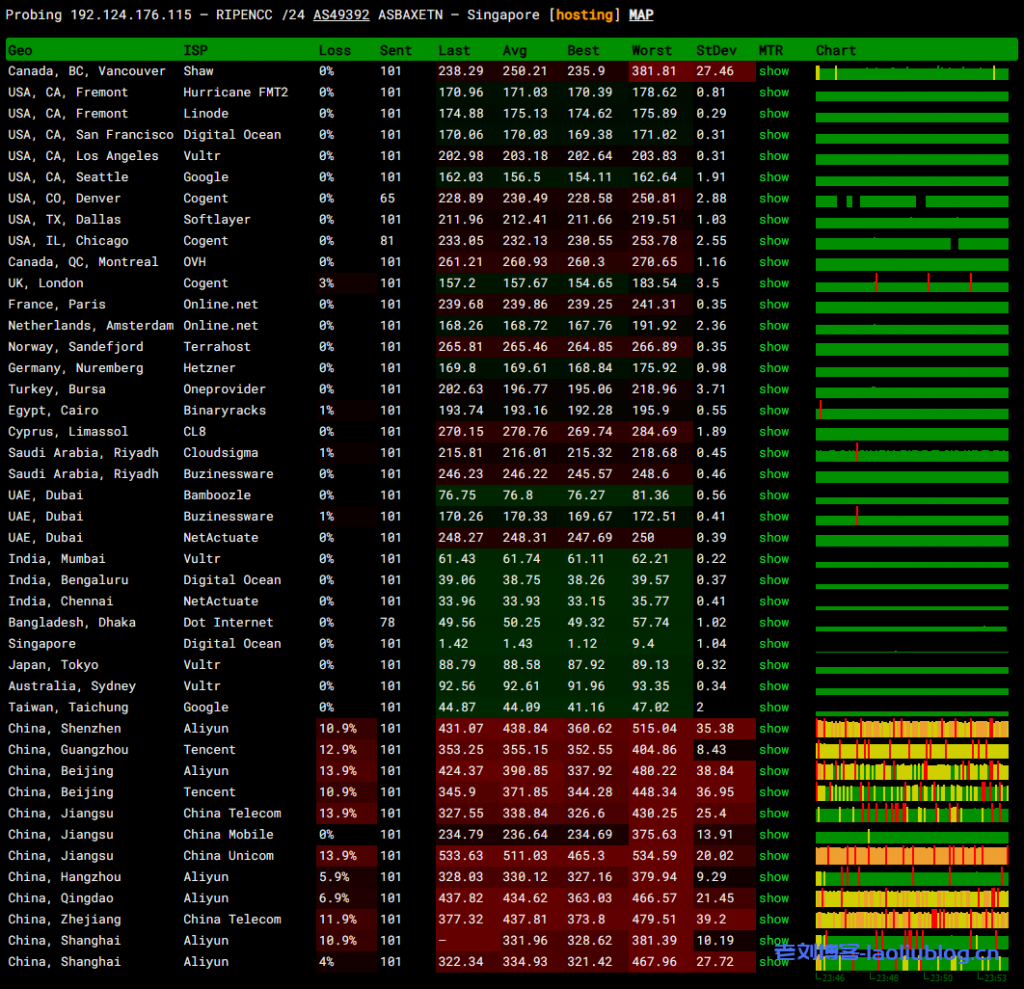Click the ISP column header
This screenshot has width=1024, height=989.
click(196, 50)
